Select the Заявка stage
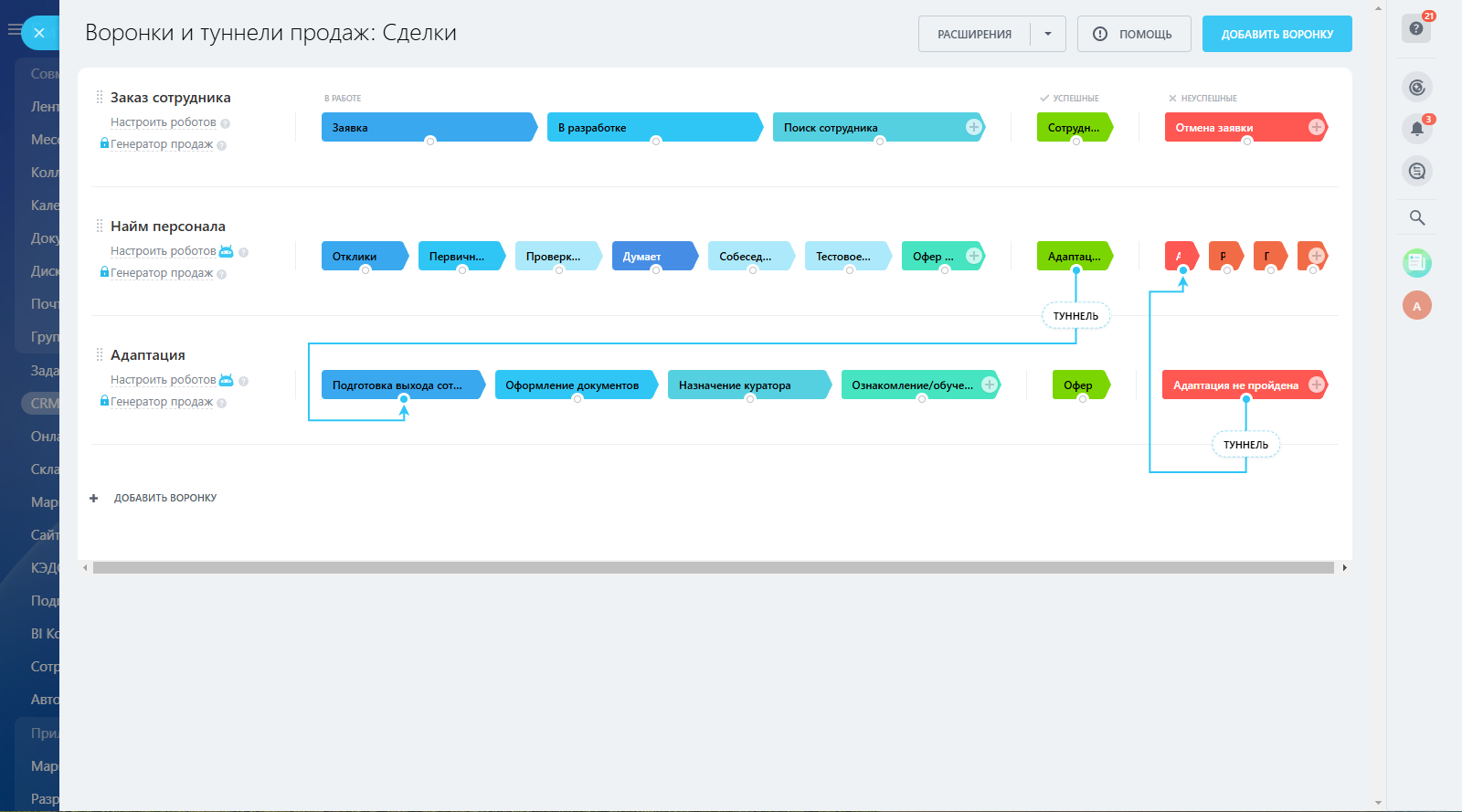 coord(429,127)
